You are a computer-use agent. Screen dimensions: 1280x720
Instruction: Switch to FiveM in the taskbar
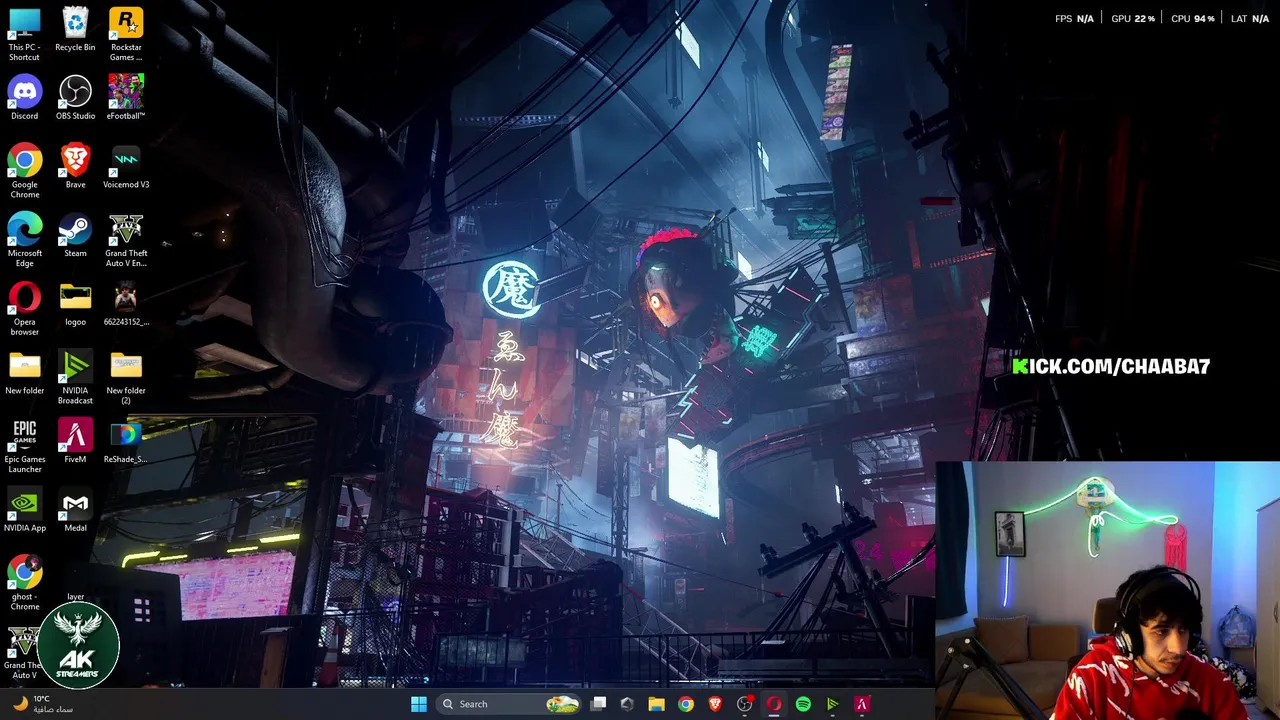click(x=862, y=704)
